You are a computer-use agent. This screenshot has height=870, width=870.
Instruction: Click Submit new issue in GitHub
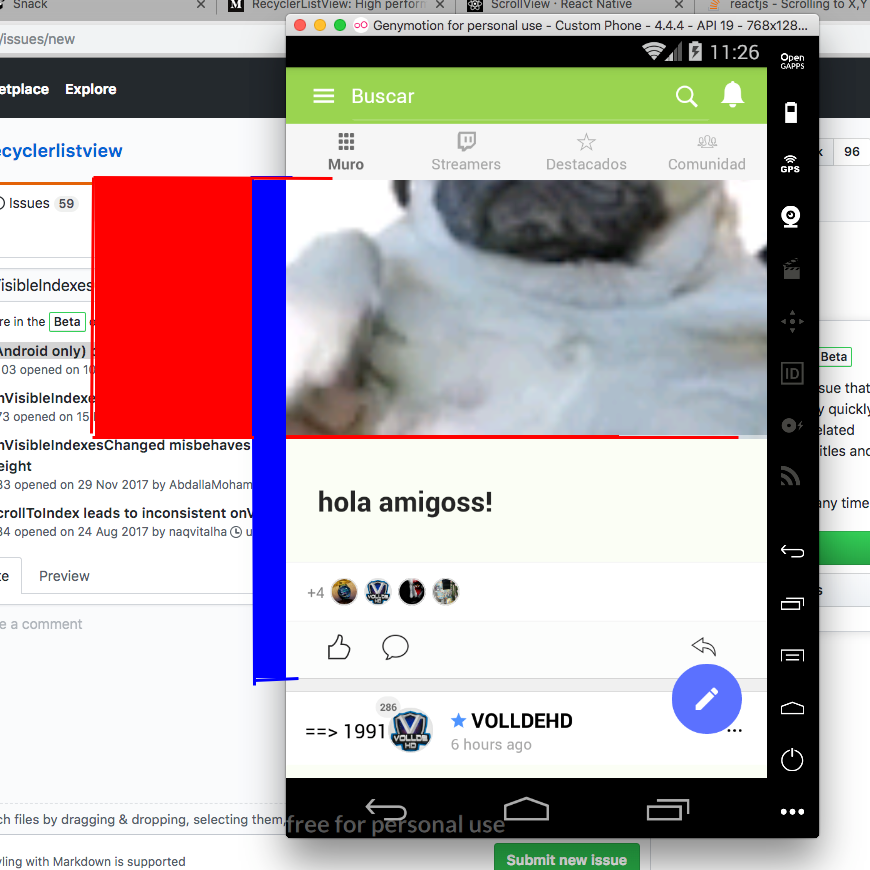tap(566, 859)
